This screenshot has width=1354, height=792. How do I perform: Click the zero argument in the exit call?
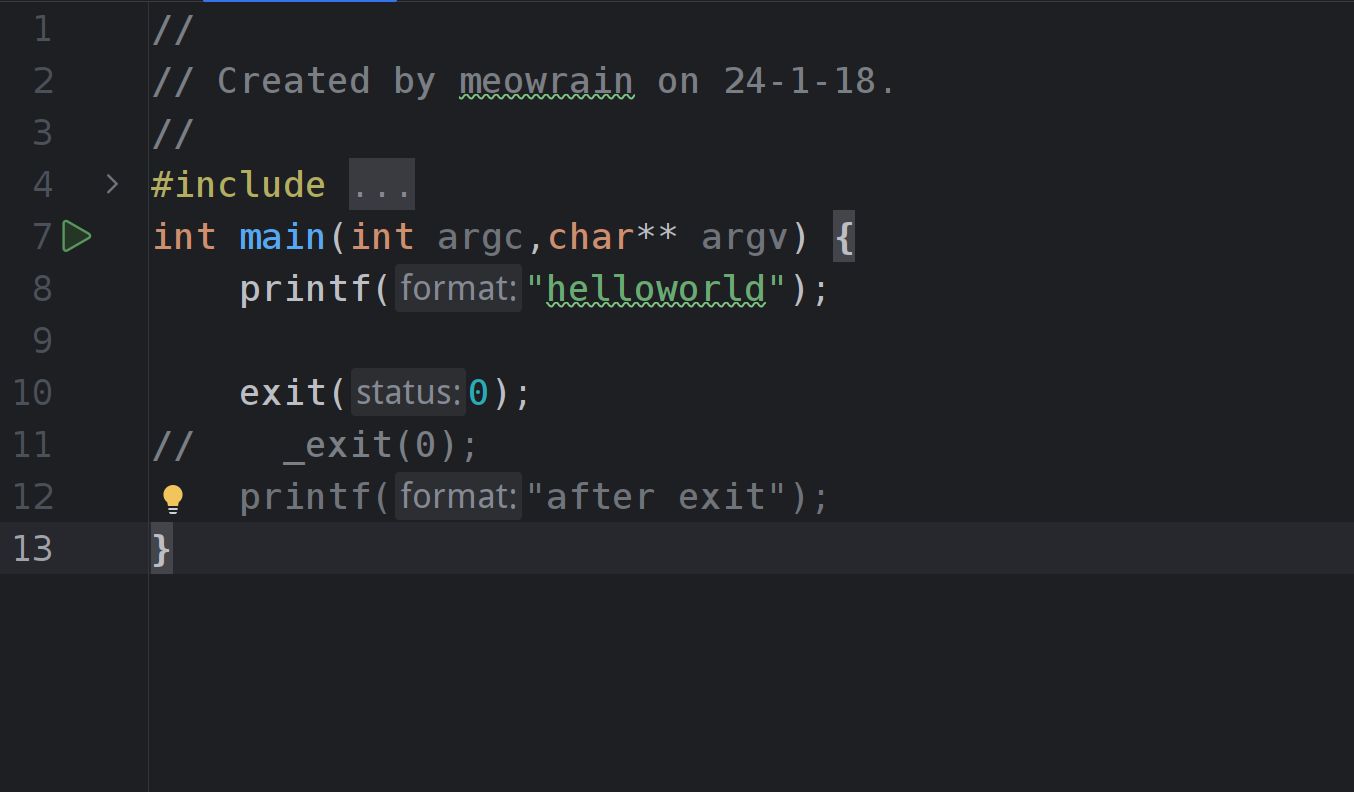click(x=478, y=393)
